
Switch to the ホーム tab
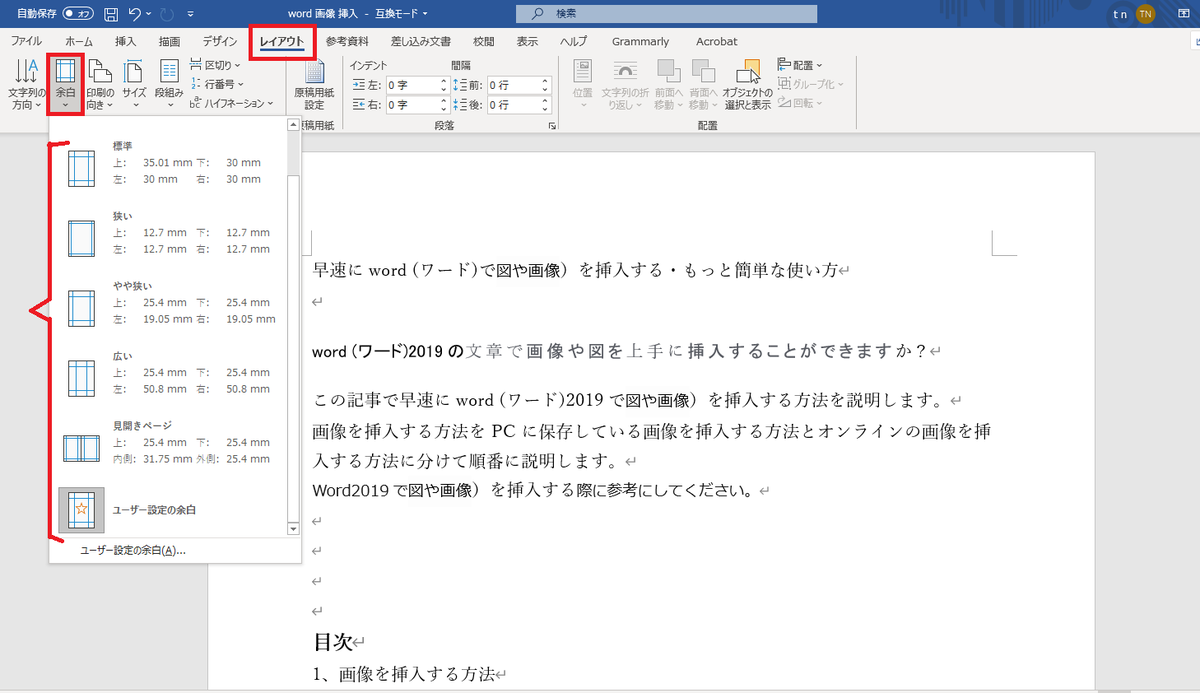[79, 42]
